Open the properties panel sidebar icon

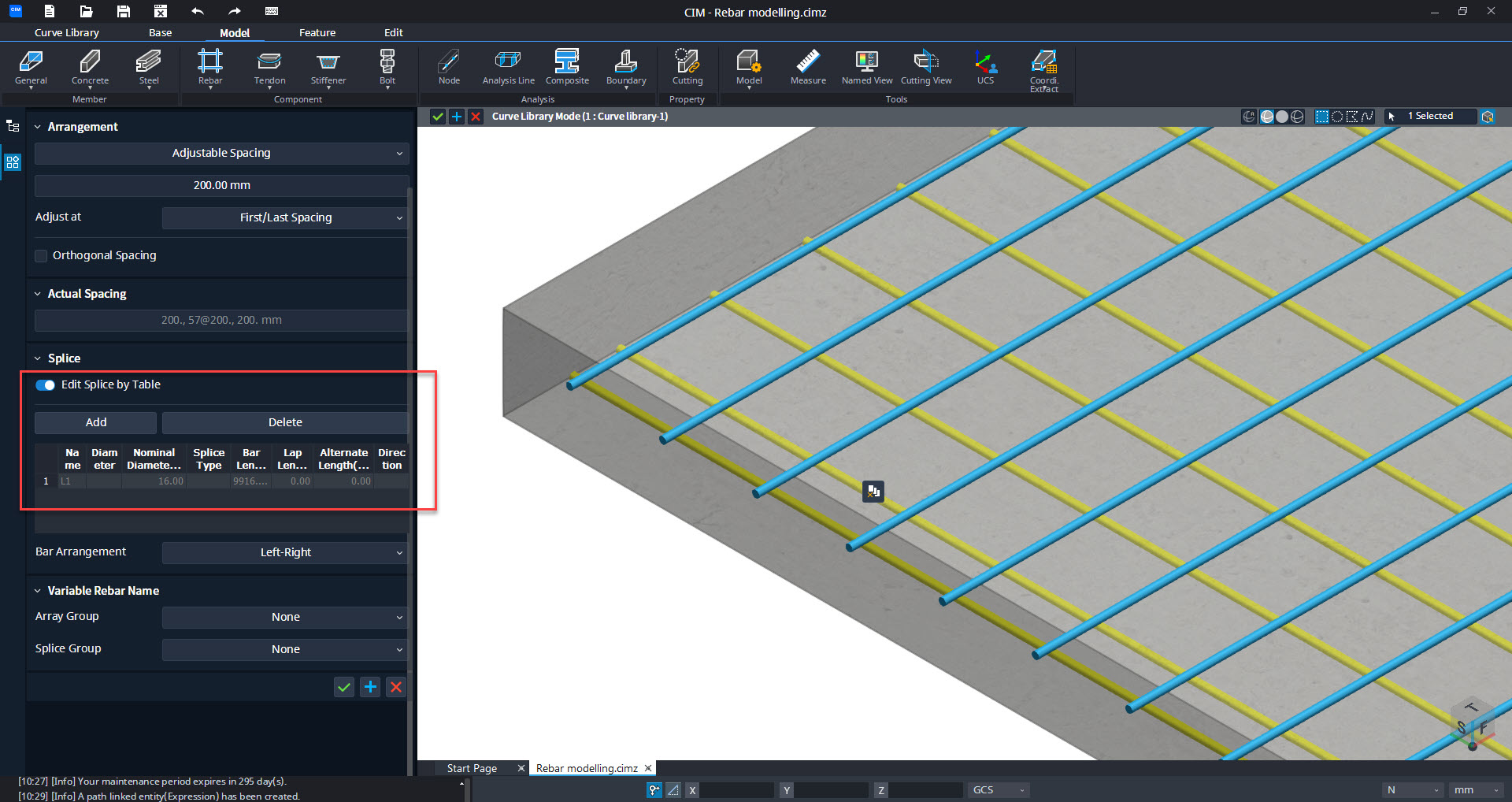coord(13,162)
